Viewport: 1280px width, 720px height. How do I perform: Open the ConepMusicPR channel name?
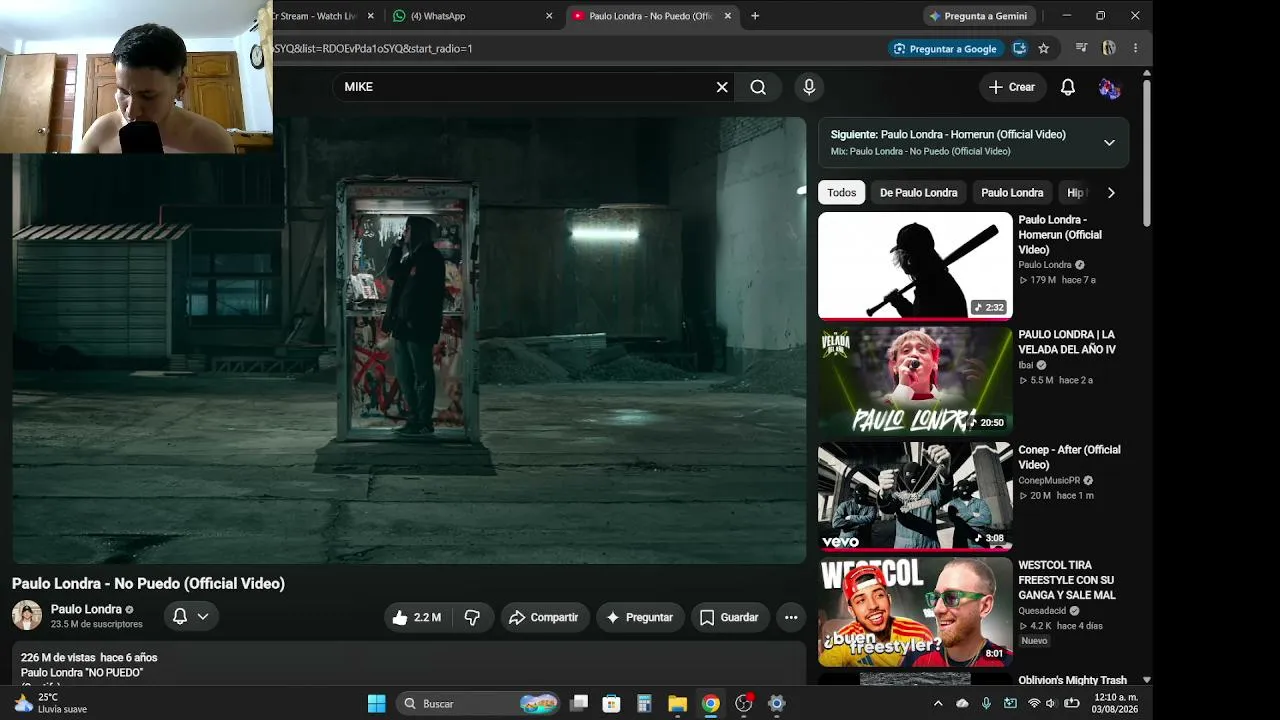(x=1049, y=481)
